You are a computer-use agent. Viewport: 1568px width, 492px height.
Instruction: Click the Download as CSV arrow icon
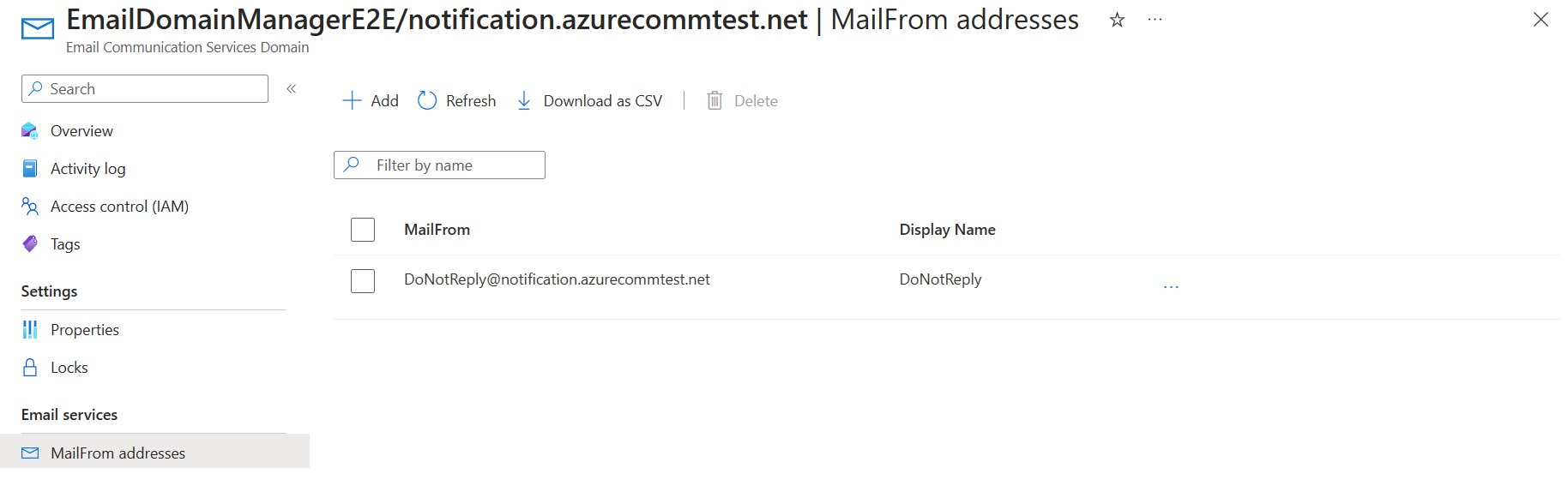(524, 101)
